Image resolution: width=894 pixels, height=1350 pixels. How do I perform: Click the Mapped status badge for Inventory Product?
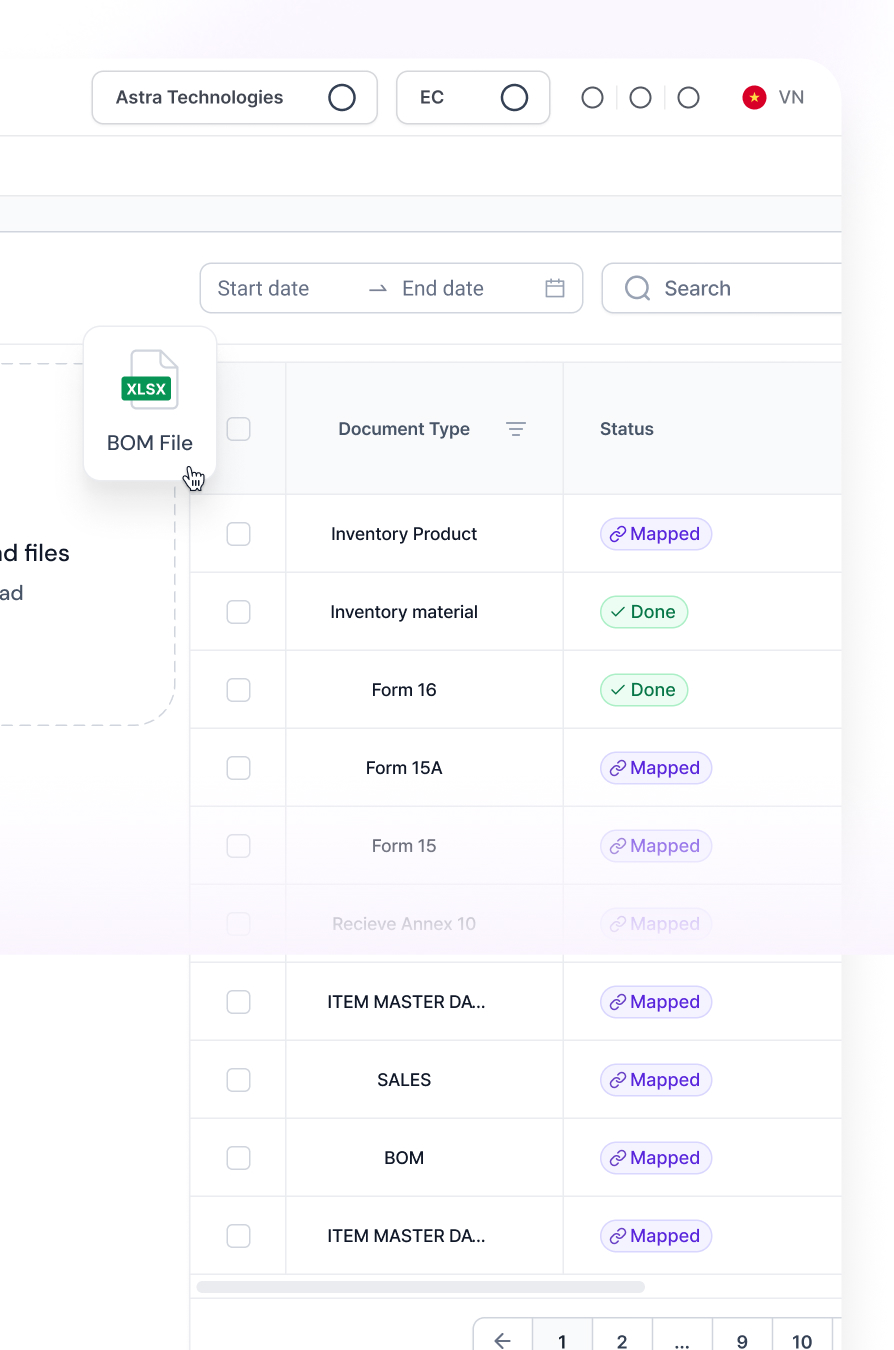(656, 534)
